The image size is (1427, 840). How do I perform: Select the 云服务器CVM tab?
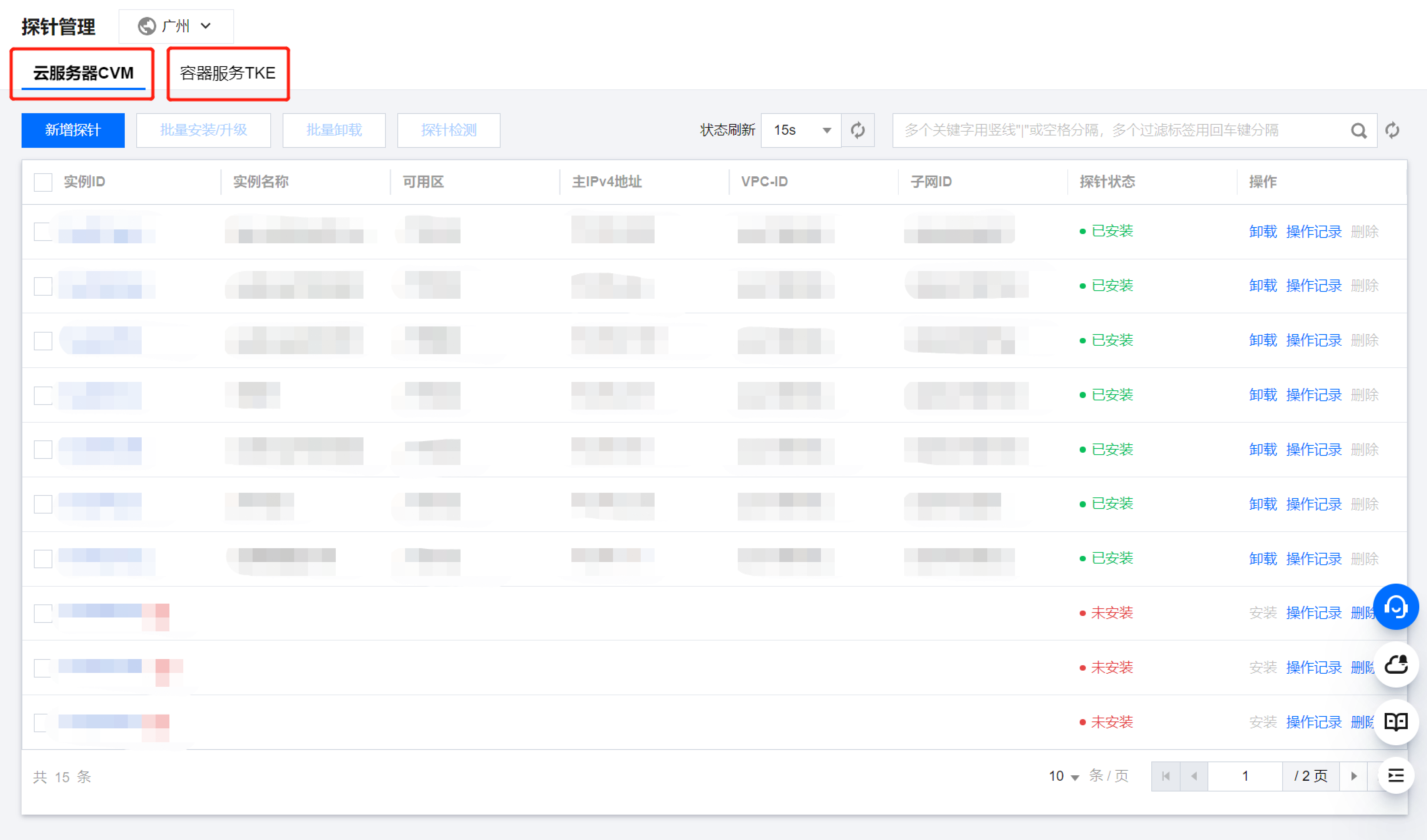[83, 73]
